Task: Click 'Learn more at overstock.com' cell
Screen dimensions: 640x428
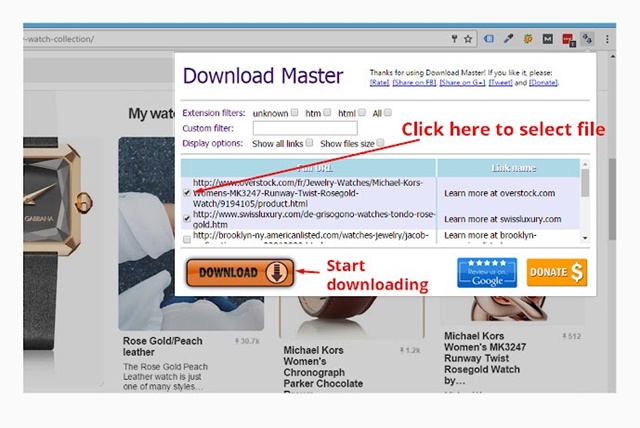Action: (x=499, y=193)
